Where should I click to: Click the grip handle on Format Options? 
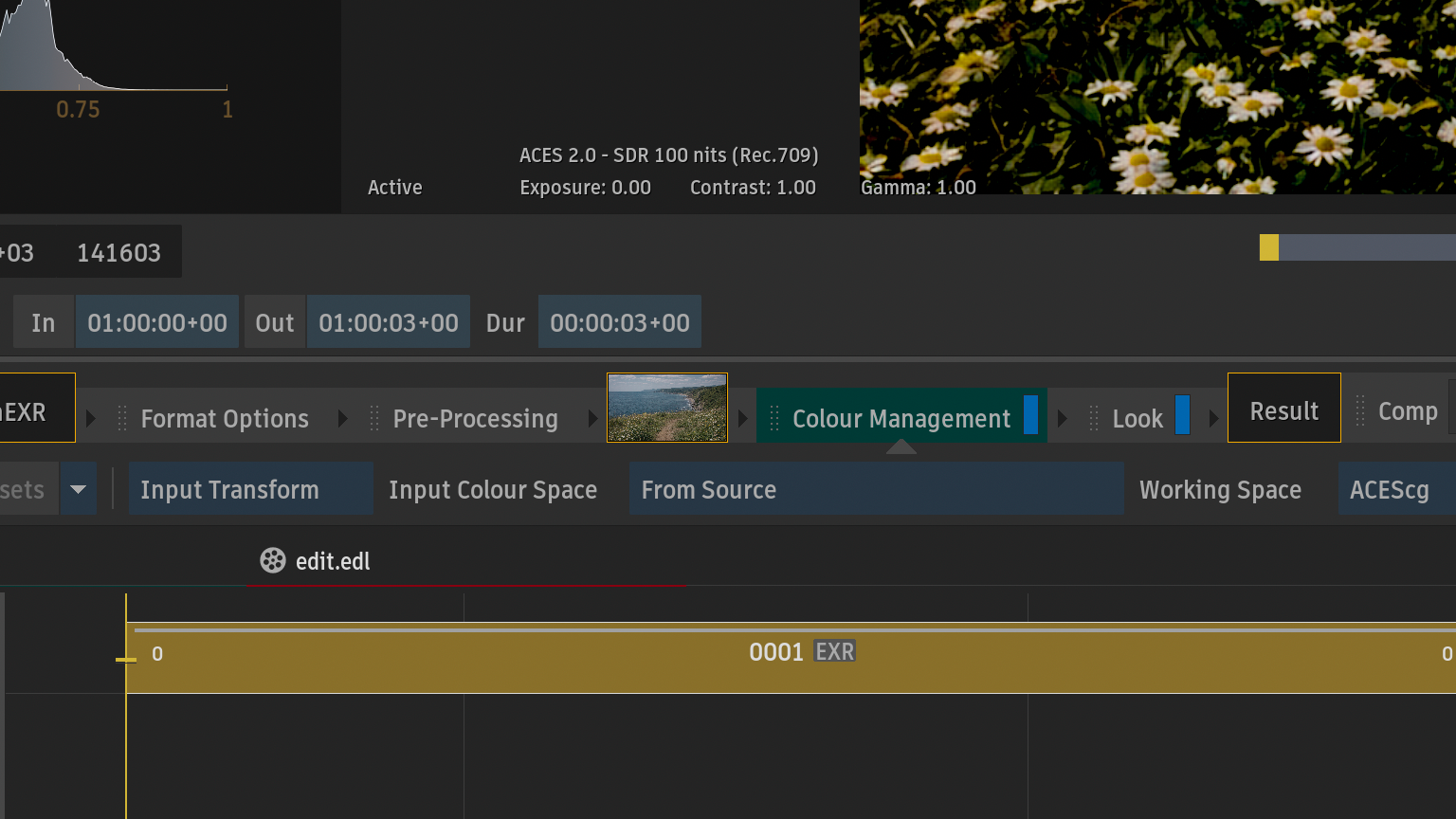pyautogui.click(x=122, y=418)
